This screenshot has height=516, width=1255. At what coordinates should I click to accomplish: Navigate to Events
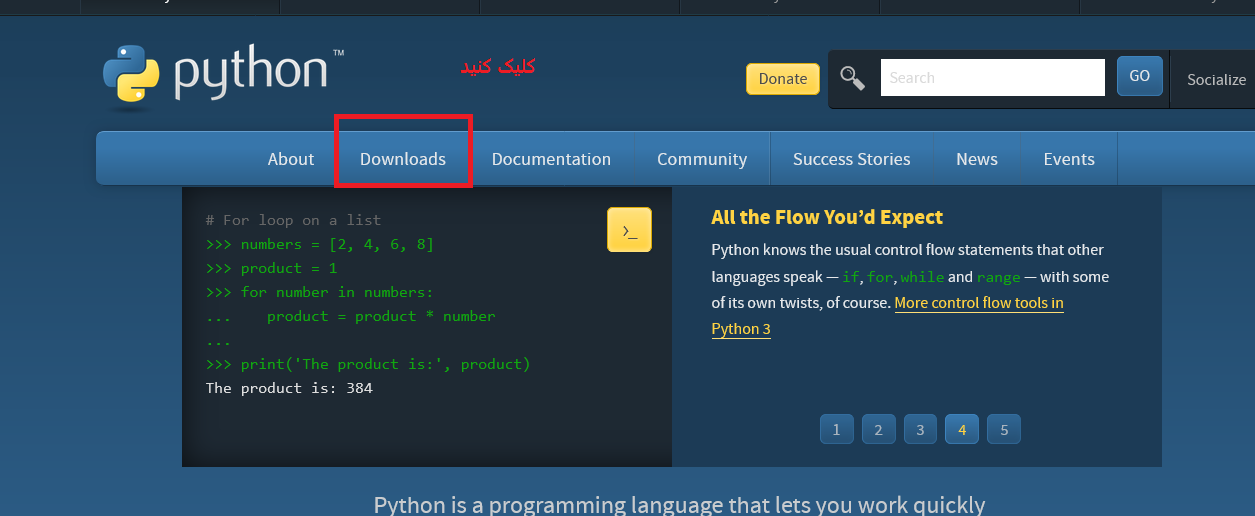click(1068, 159)
